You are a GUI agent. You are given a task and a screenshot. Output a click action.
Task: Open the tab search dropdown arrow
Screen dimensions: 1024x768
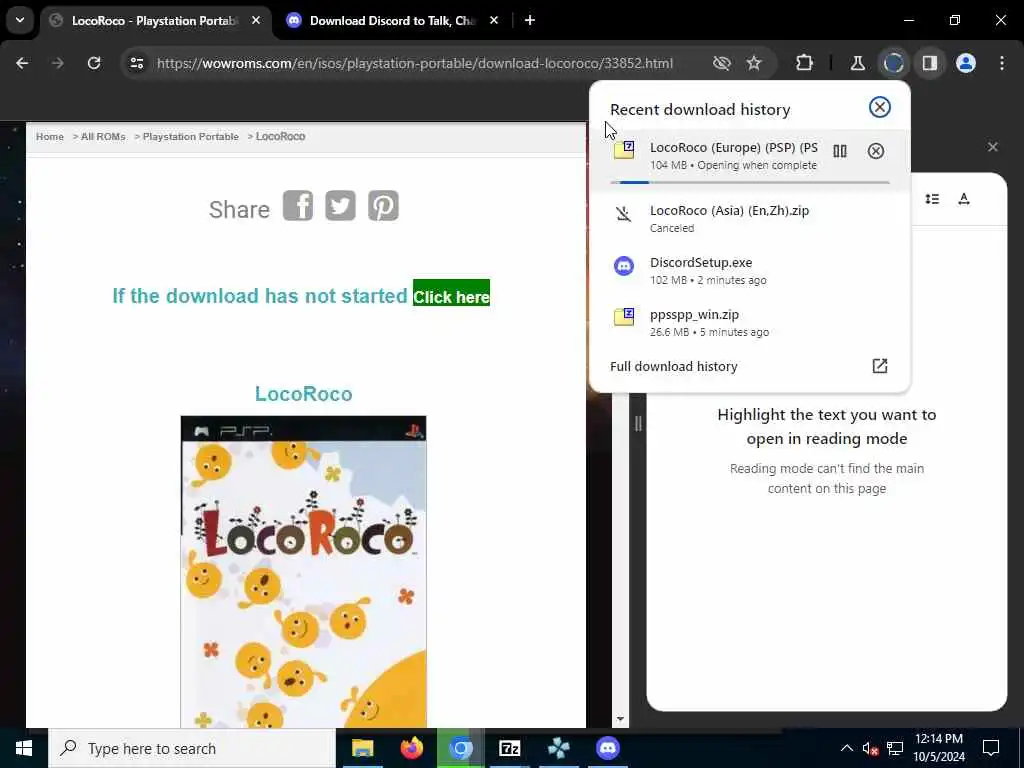[x=20, y=20]
